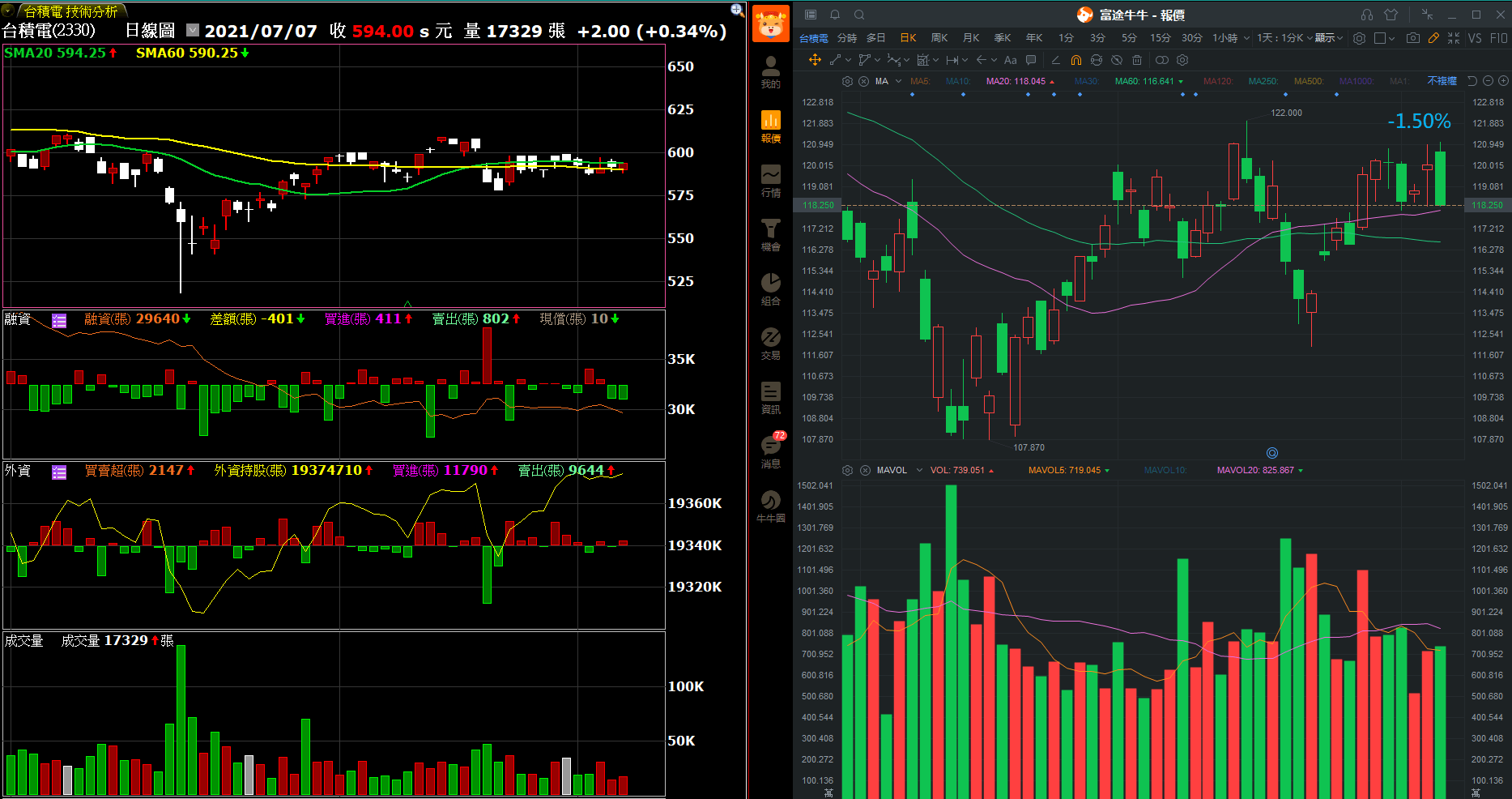This screenshot has height=799, width=1512.
Task: Open the 交易 trading section
Action: 771,344
